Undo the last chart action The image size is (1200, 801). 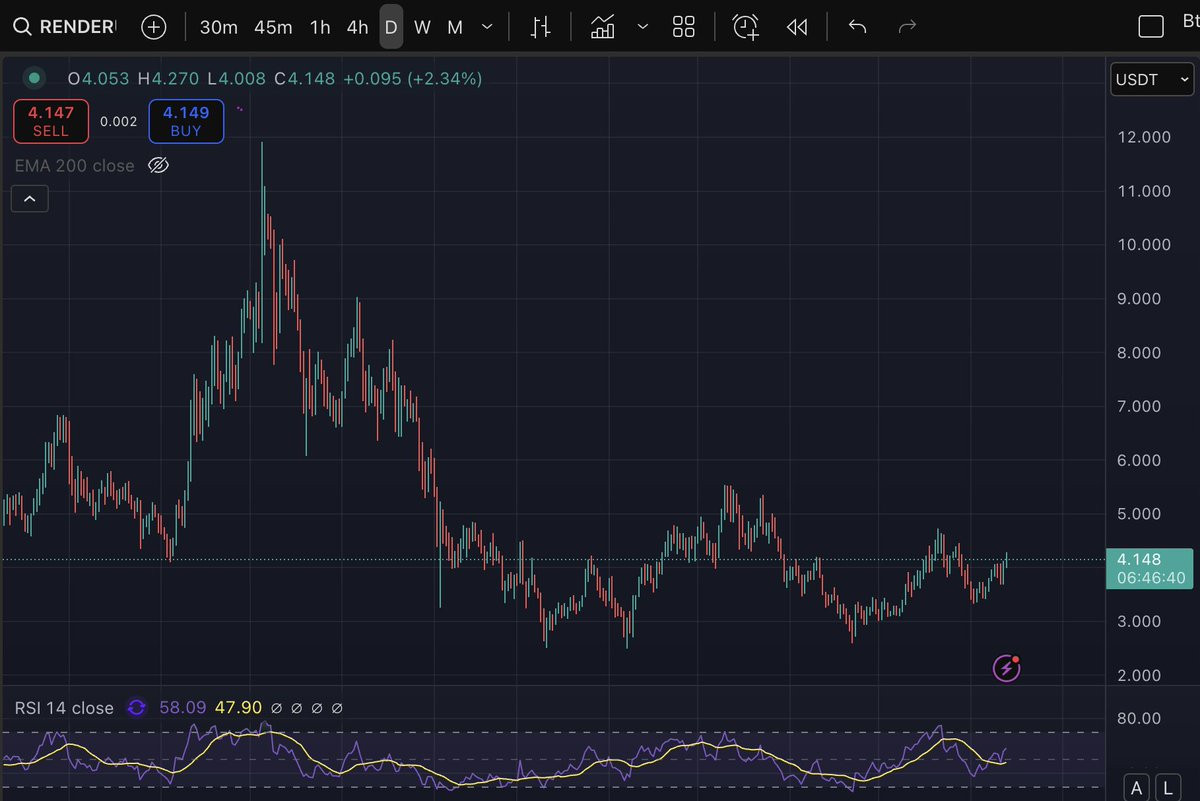pyautogui.click(x=857, y=27)
